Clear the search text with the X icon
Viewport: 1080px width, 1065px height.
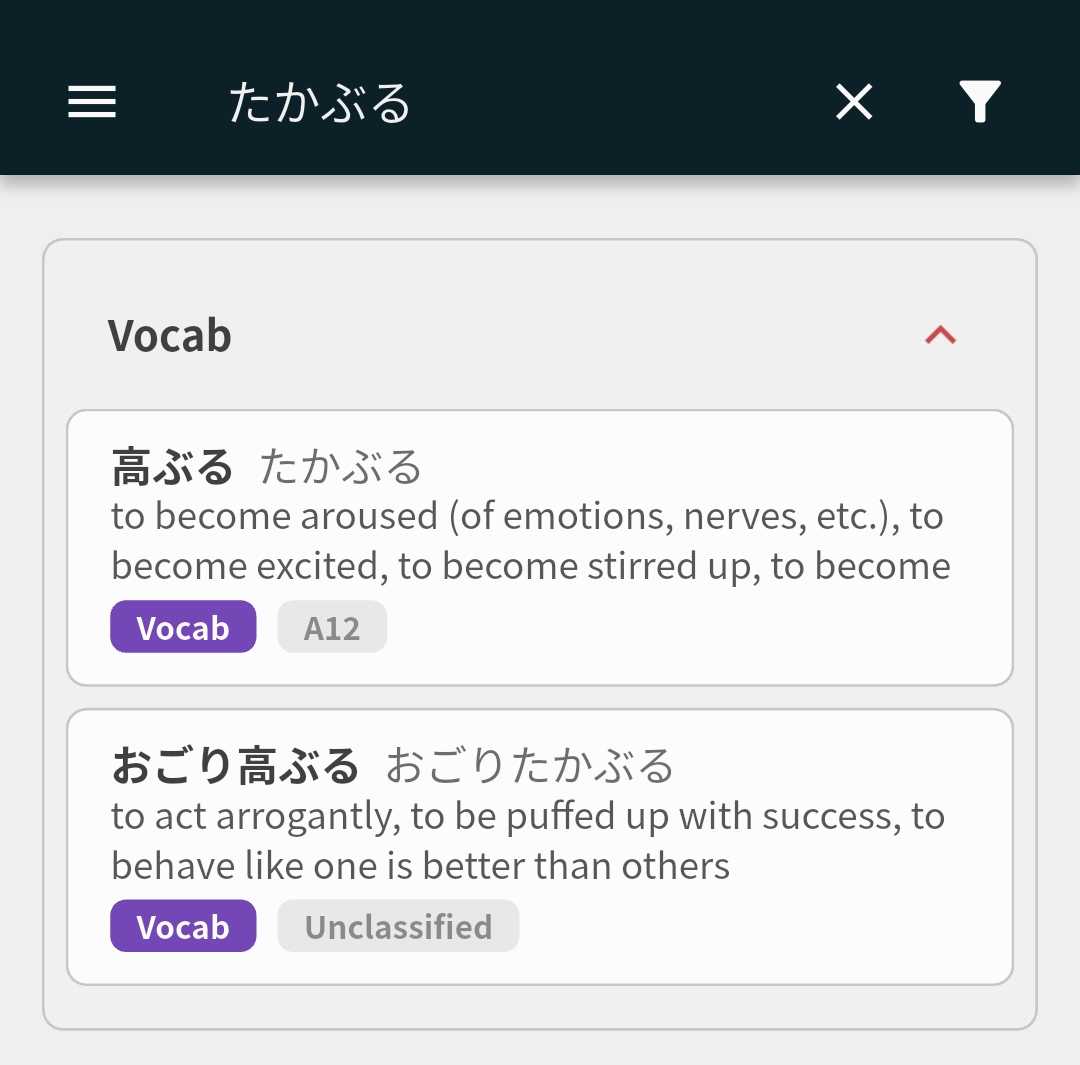[854, 102]
